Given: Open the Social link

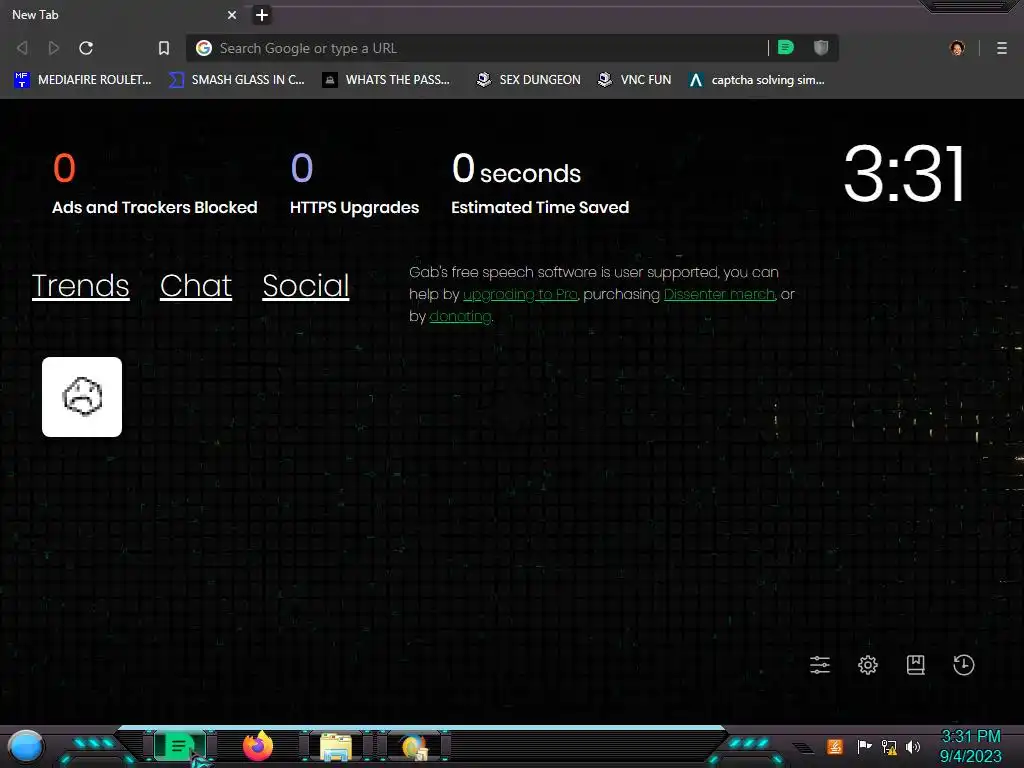Looking at the screenshot, I should pos(306,285).
